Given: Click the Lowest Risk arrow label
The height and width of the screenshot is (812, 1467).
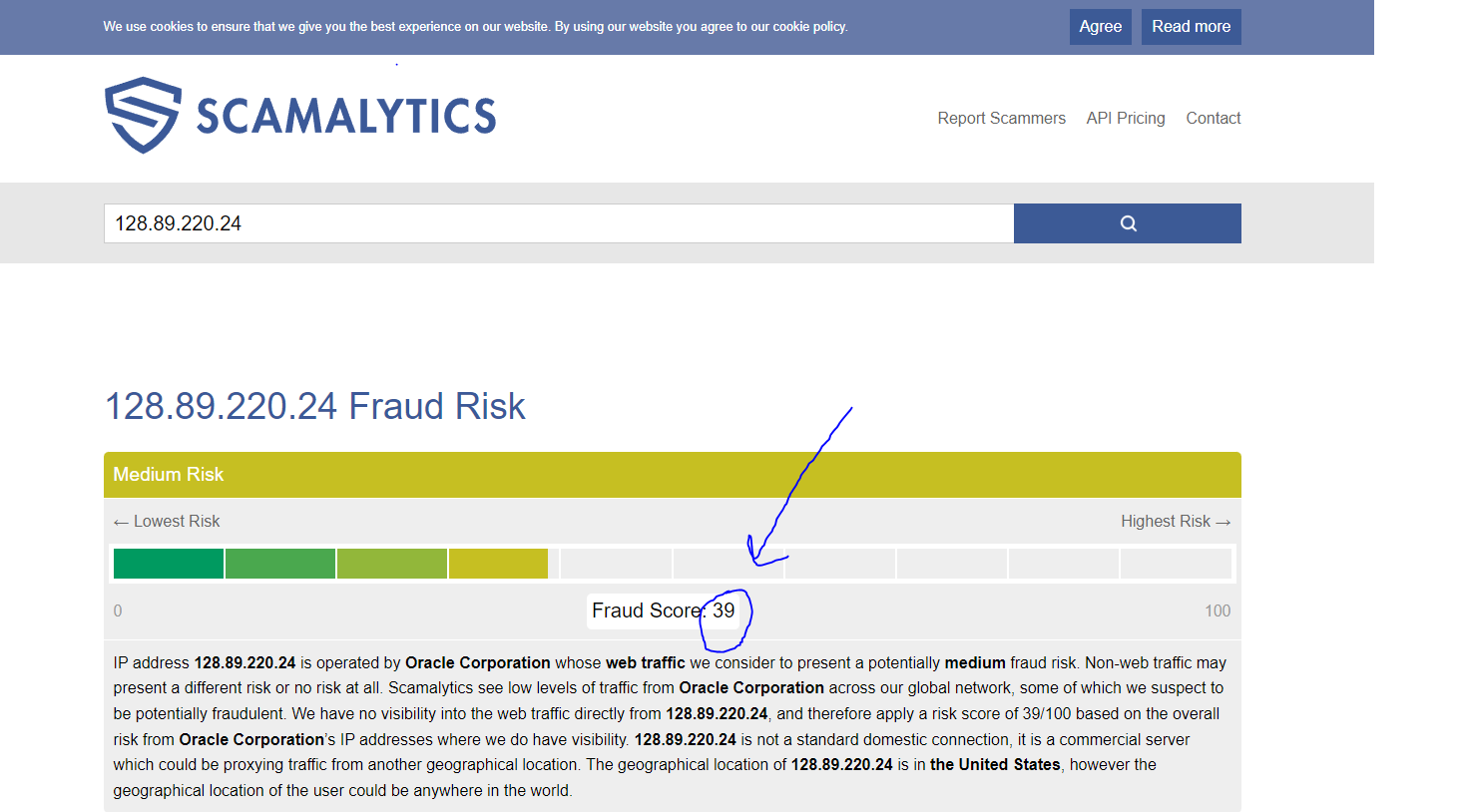Looking at the screenshot, I should [167, 521].
